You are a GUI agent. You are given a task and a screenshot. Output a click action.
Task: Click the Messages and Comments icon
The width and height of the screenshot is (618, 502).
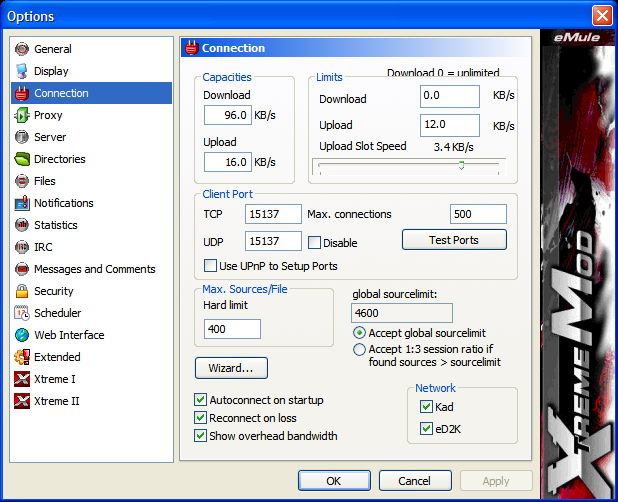coord(22,269)
